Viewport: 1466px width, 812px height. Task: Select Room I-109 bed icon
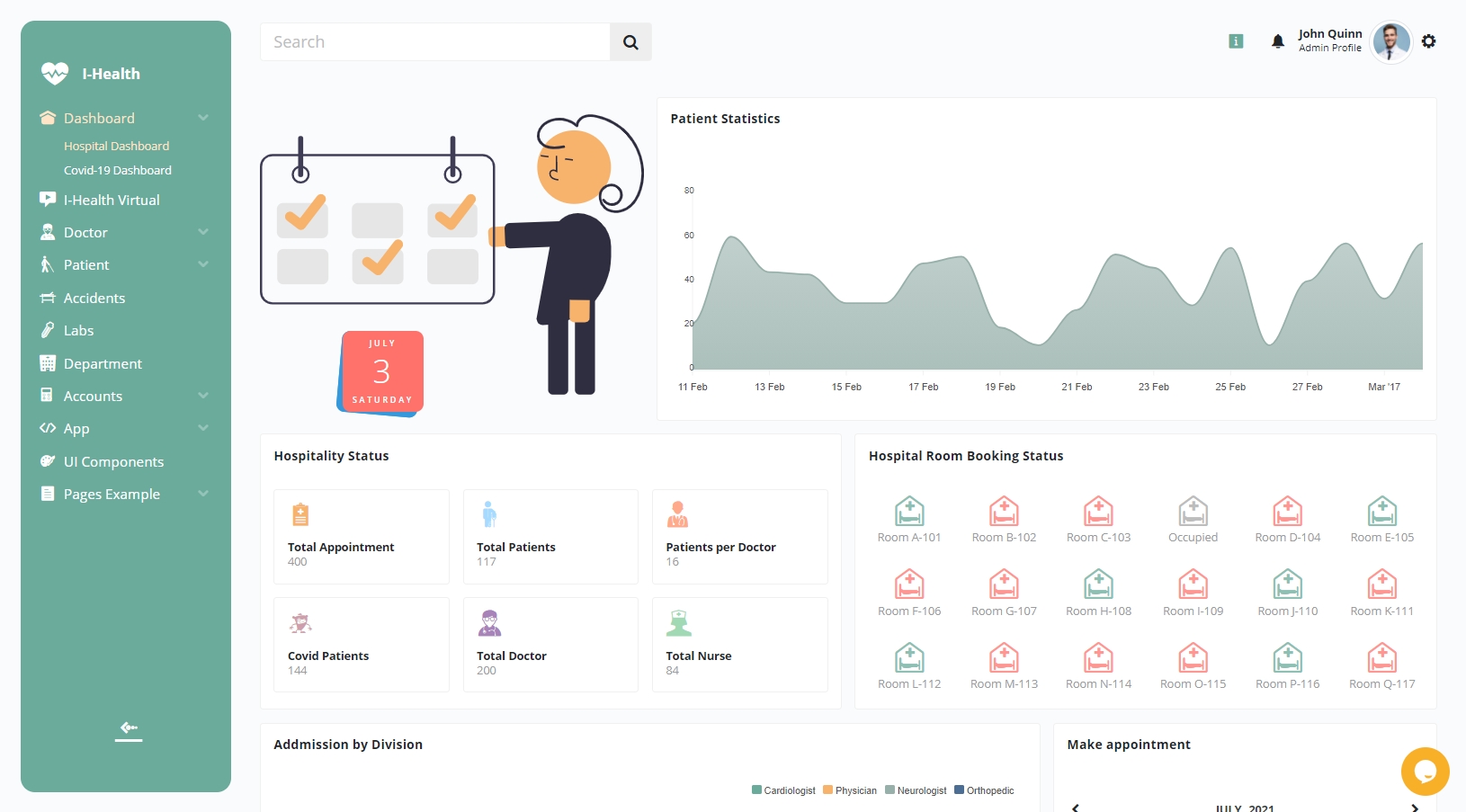[1193, 584]
